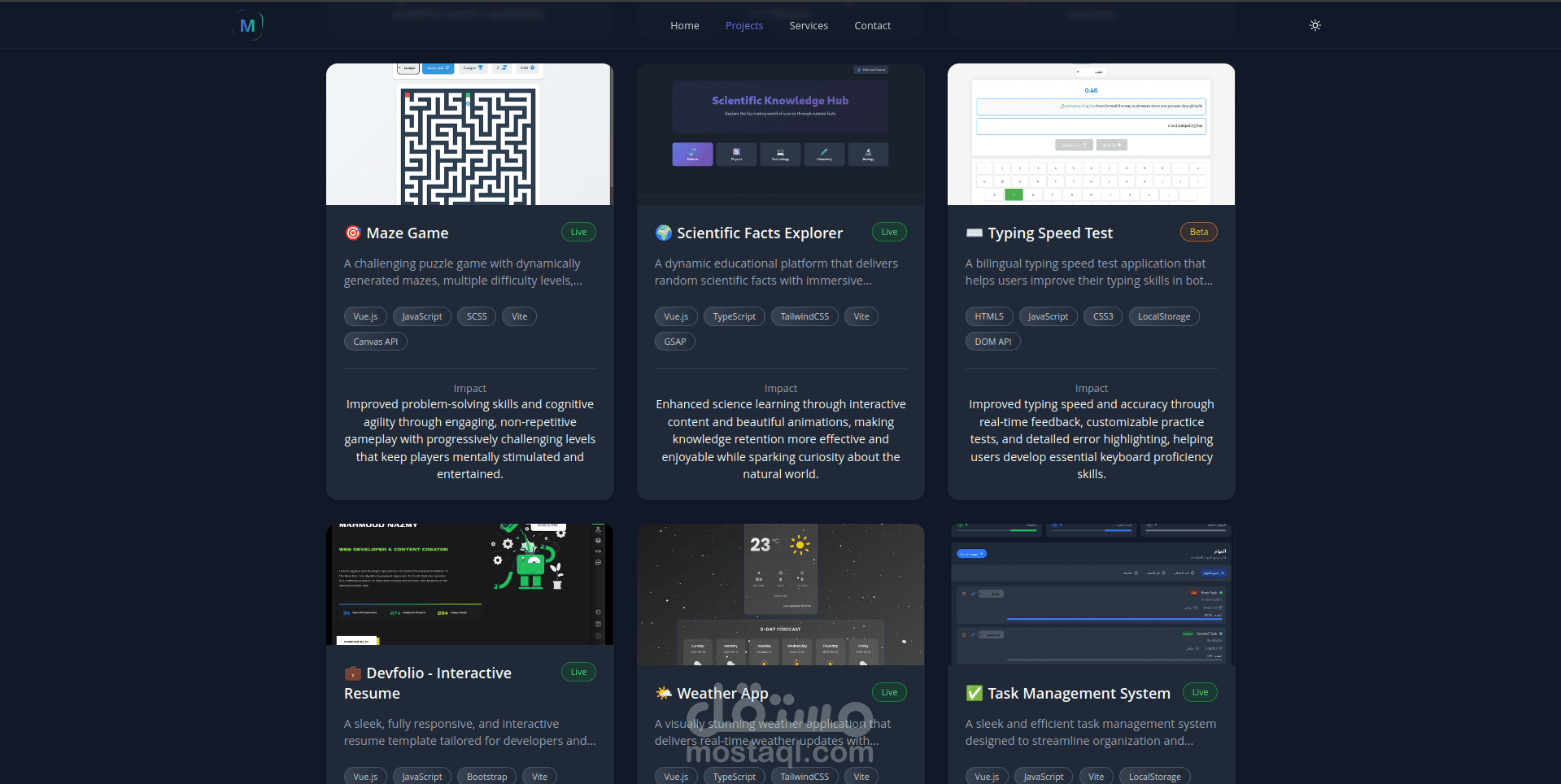1561x784 pixels.
Task: Open the Task Management System preview thumbnail
Action: 1091,595
